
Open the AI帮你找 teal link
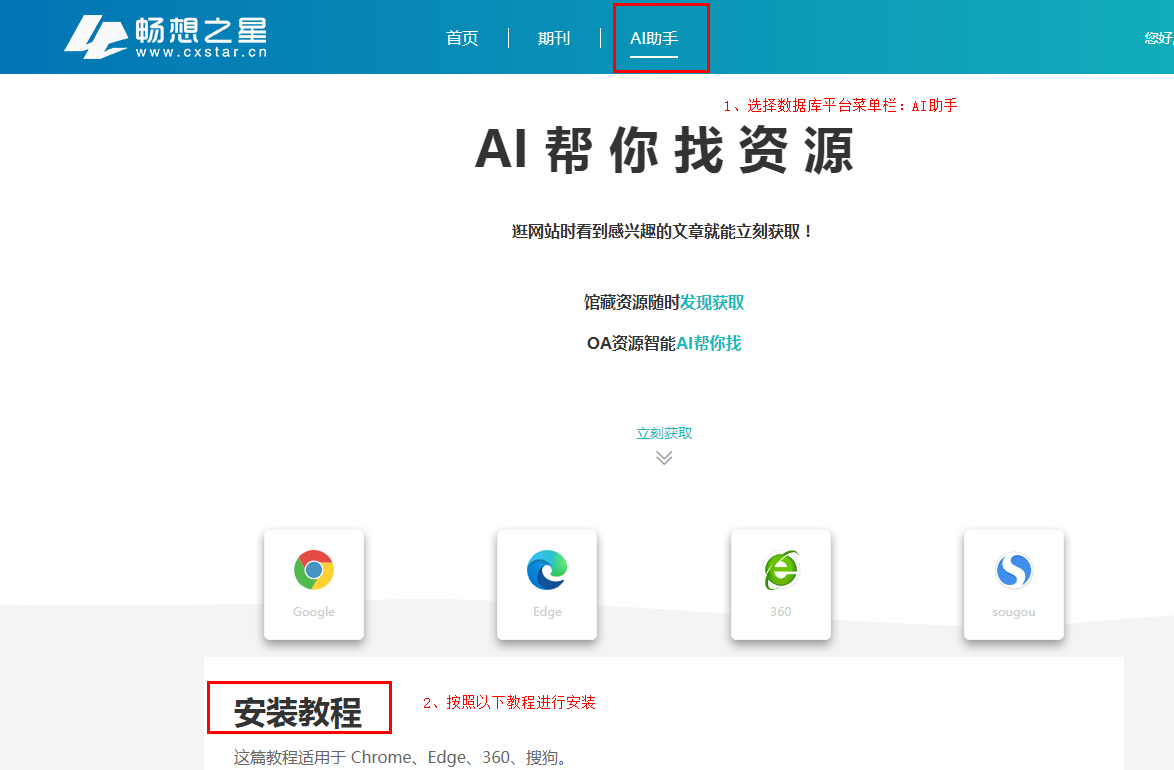click(x=709, y=343)
